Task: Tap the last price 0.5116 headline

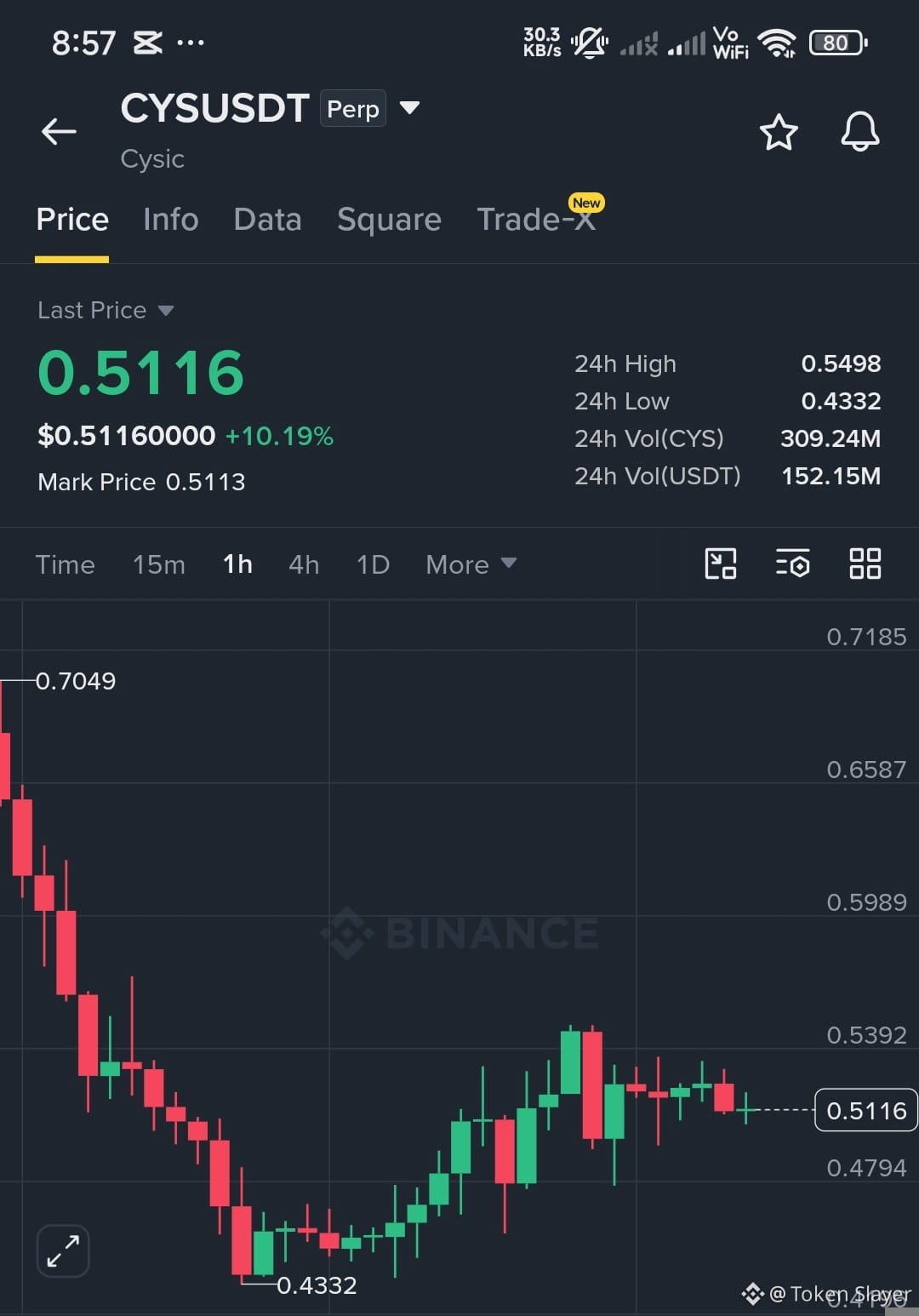Action: pos(141,373)
